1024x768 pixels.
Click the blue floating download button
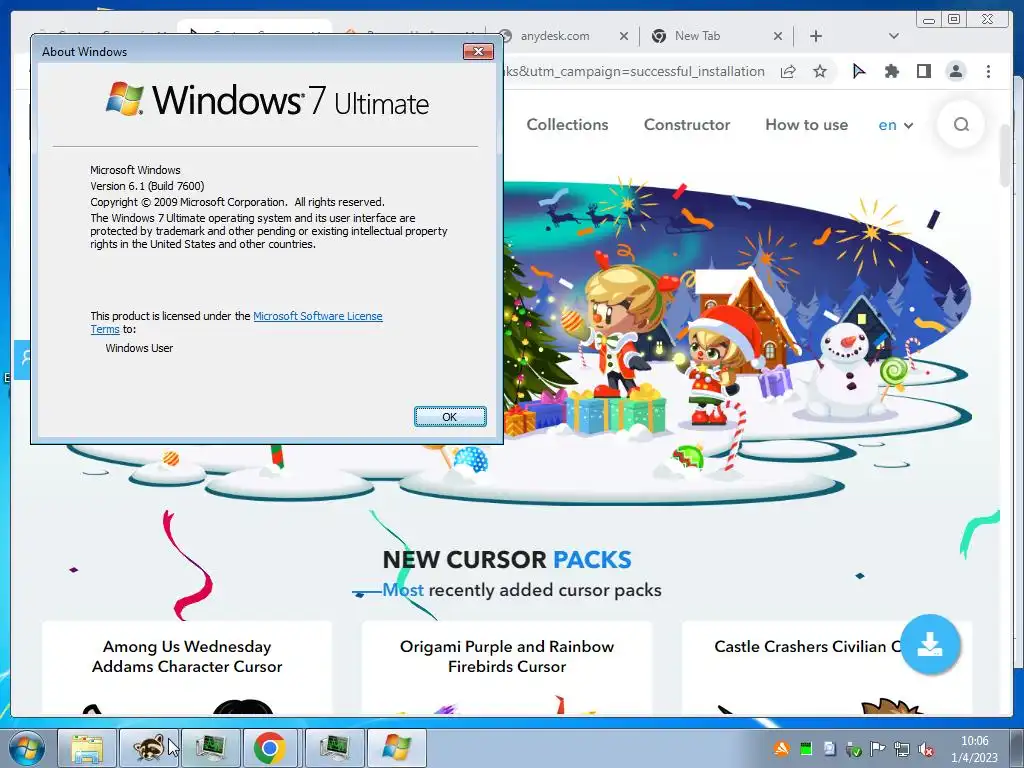click(930, 645)
